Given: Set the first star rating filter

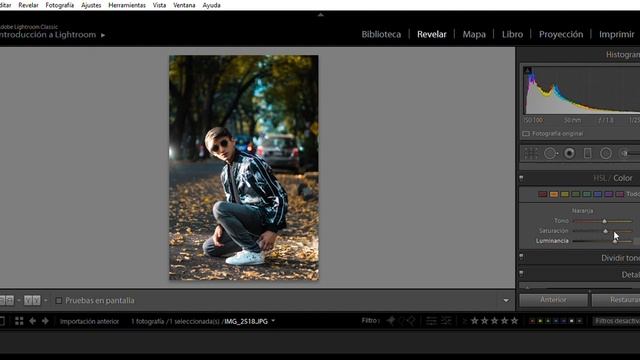Looking at the screenshot, I should coord(474,321).
